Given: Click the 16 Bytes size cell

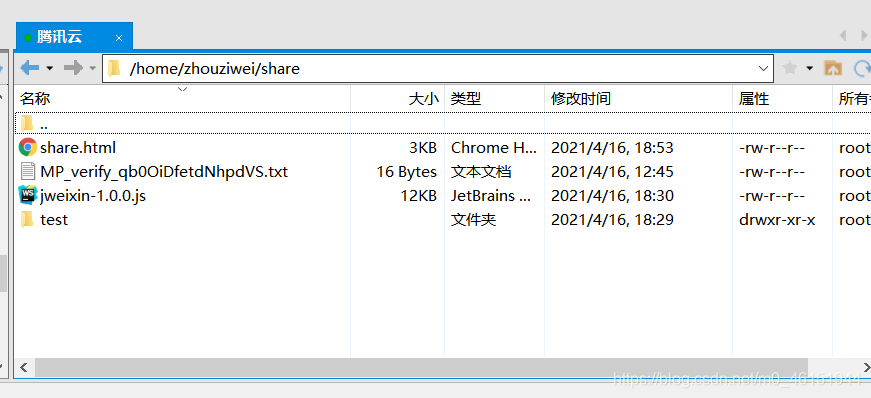Looking at the screenshot, I should click(407, 172).
